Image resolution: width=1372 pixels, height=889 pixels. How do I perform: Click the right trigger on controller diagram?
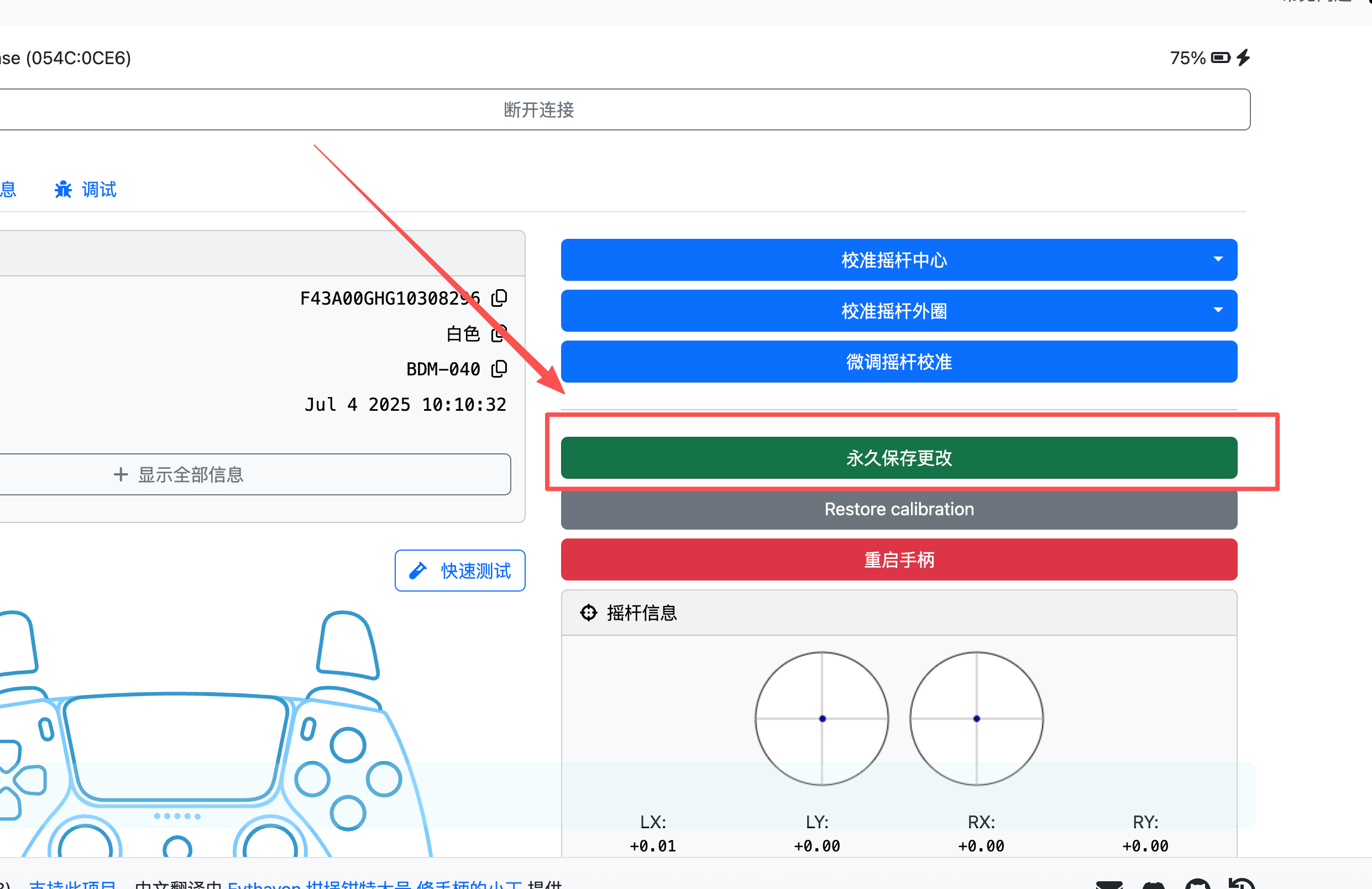(347, 645)
